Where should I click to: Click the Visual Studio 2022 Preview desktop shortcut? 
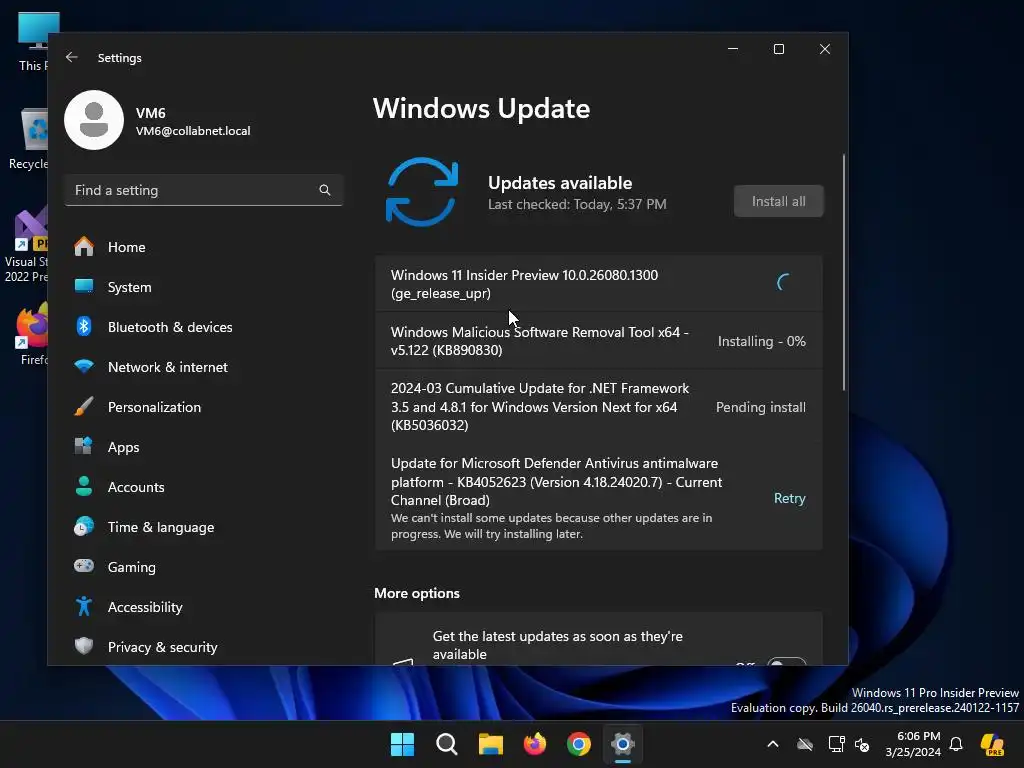click(x=26, y=245)
